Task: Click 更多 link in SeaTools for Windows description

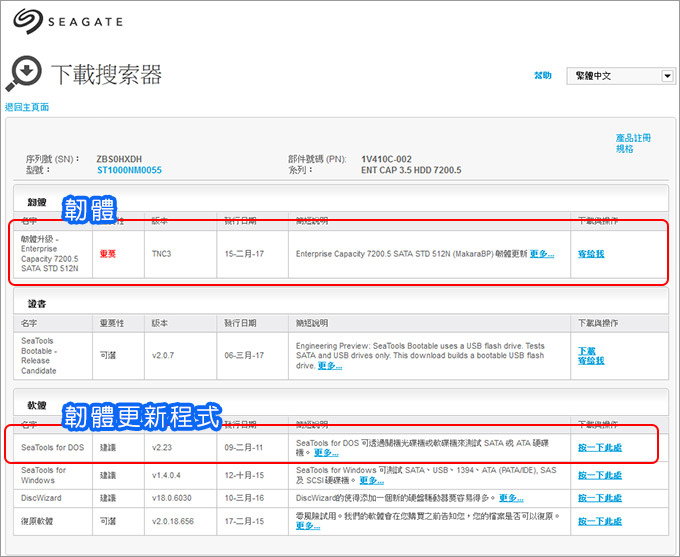Action: [x=372, y=480]
